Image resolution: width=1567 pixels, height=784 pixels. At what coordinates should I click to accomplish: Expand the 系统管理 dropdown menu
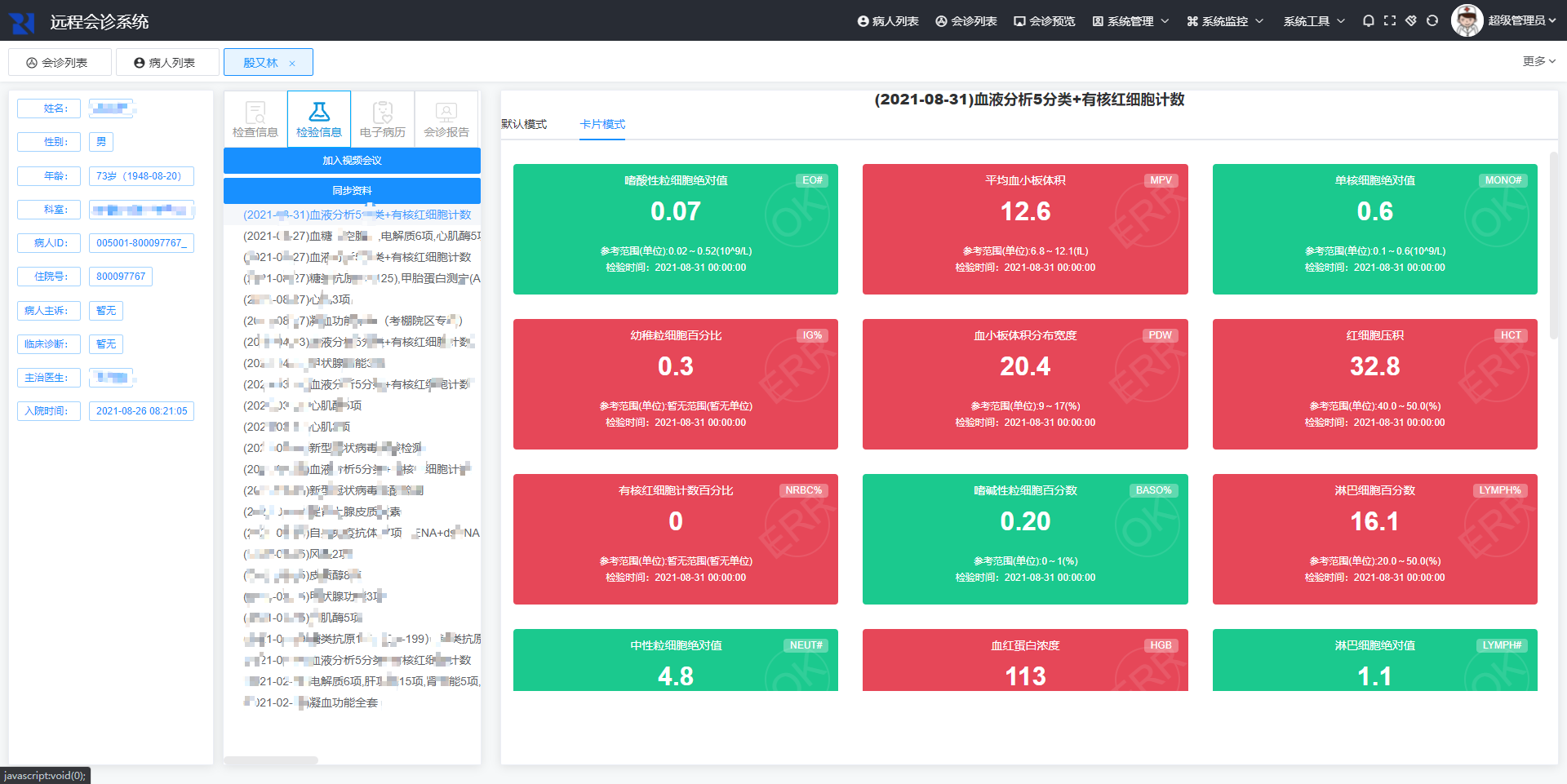pyautogui.click(x=1131, y=21)
